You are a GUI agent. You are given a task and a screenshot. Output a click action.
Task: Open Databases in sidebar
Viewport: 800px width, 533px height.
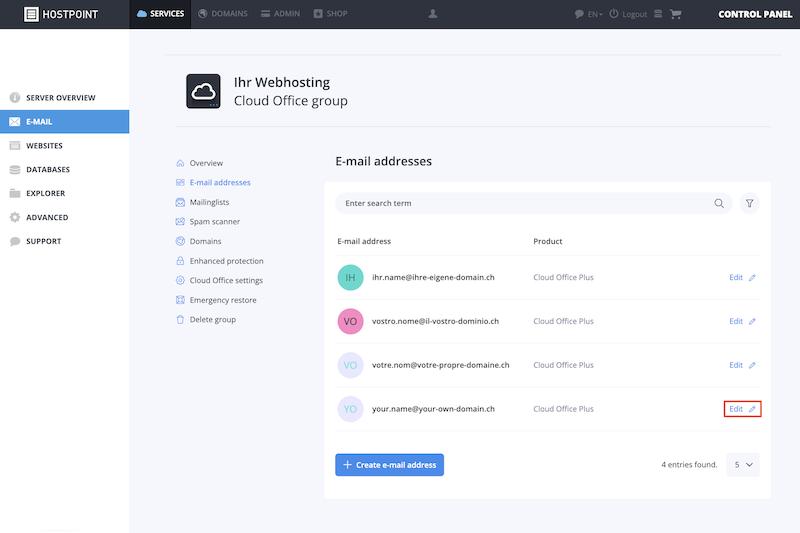[64, 169]
